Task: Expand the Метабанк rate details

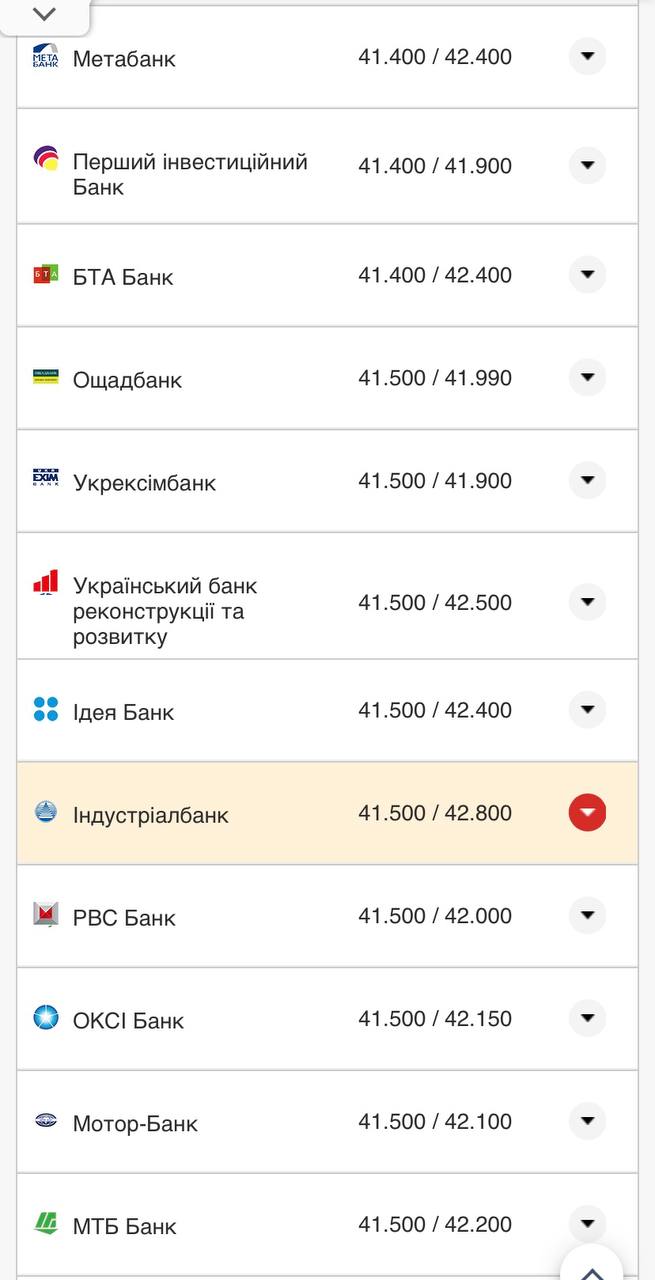Action: (x=587, y=56)
